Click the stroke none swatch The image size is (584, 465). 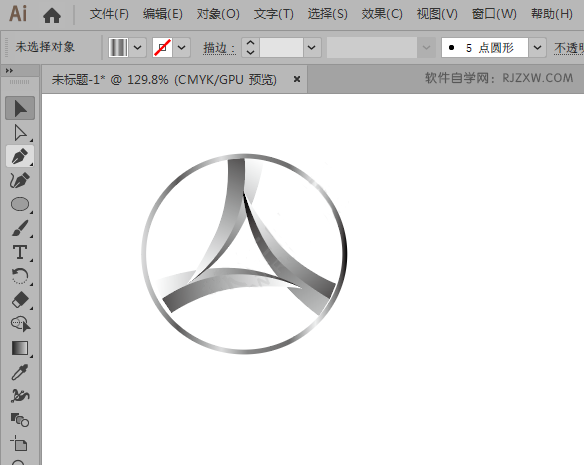coord(162,47)
